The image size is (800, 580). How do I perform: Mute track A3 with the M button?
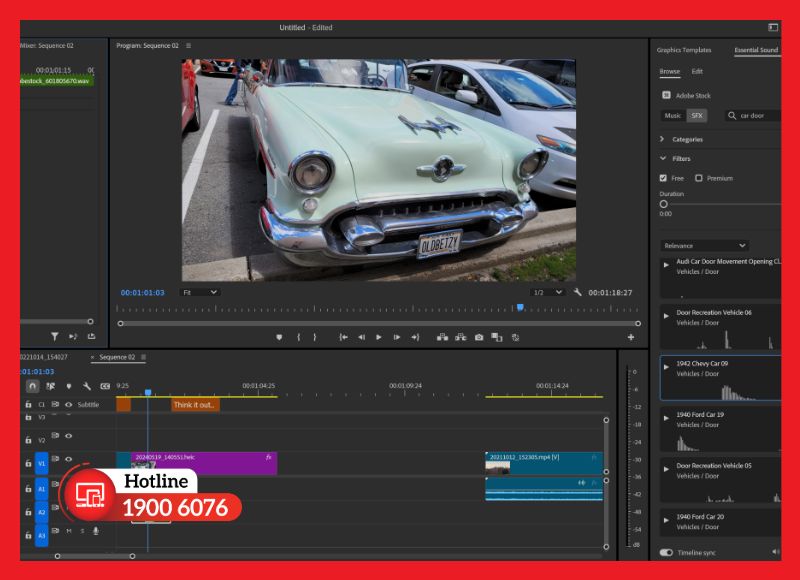(x=69, y=531)
